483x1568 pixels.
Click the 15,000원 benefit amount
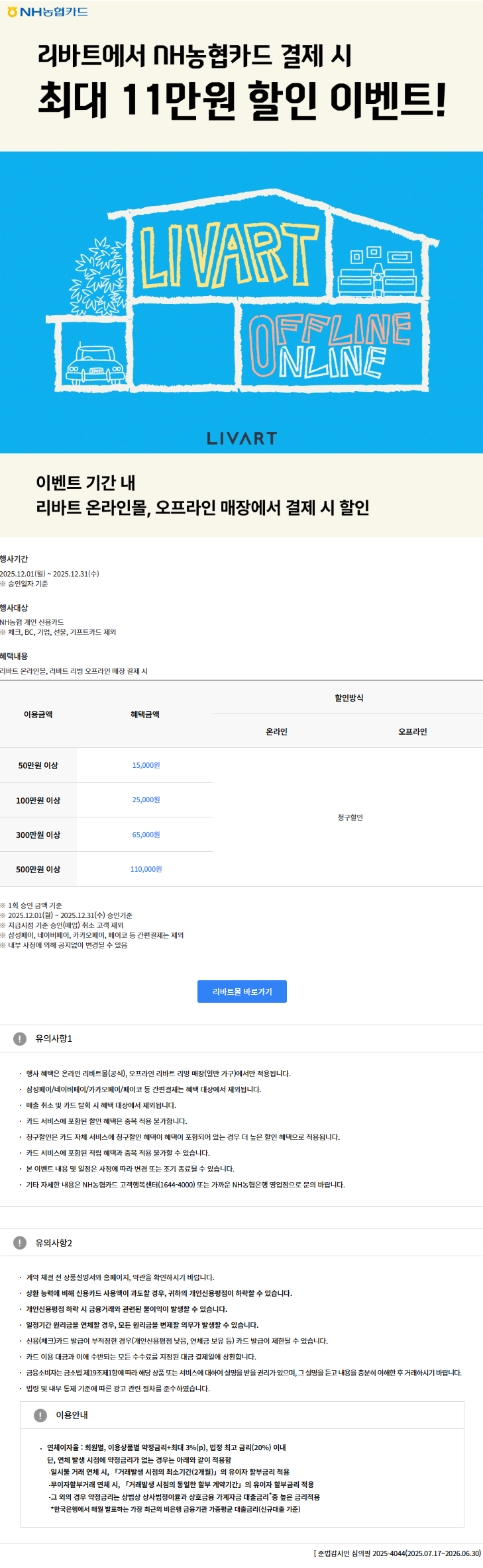click(146, 765)
